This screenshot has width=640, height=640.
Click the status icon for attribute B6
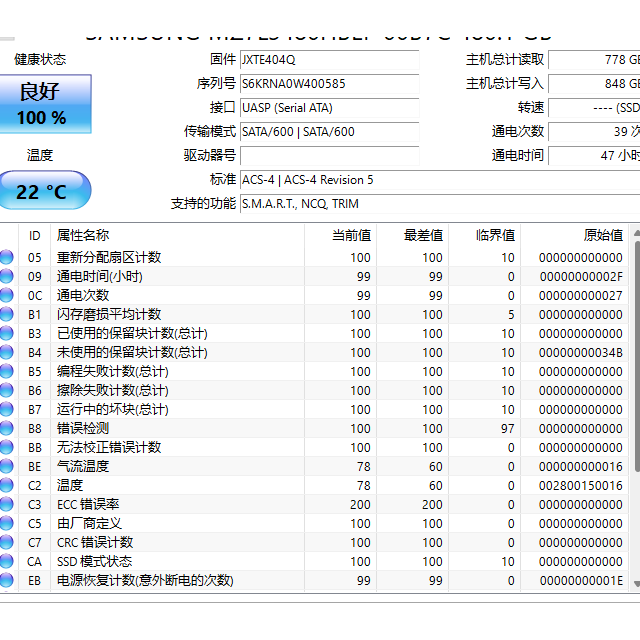7,390
